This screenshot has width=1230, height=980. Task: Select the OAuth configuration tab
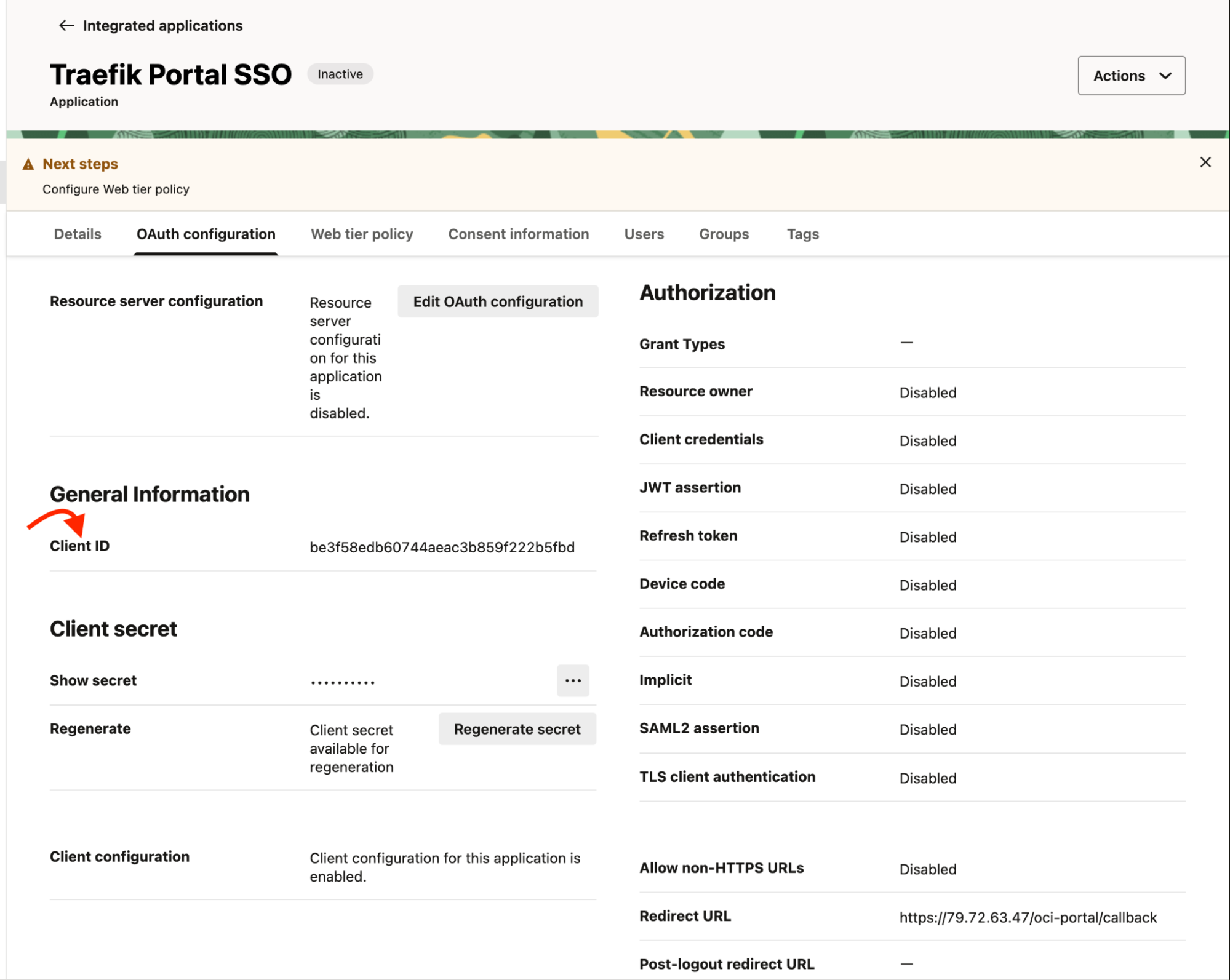(x=206, y=234)
